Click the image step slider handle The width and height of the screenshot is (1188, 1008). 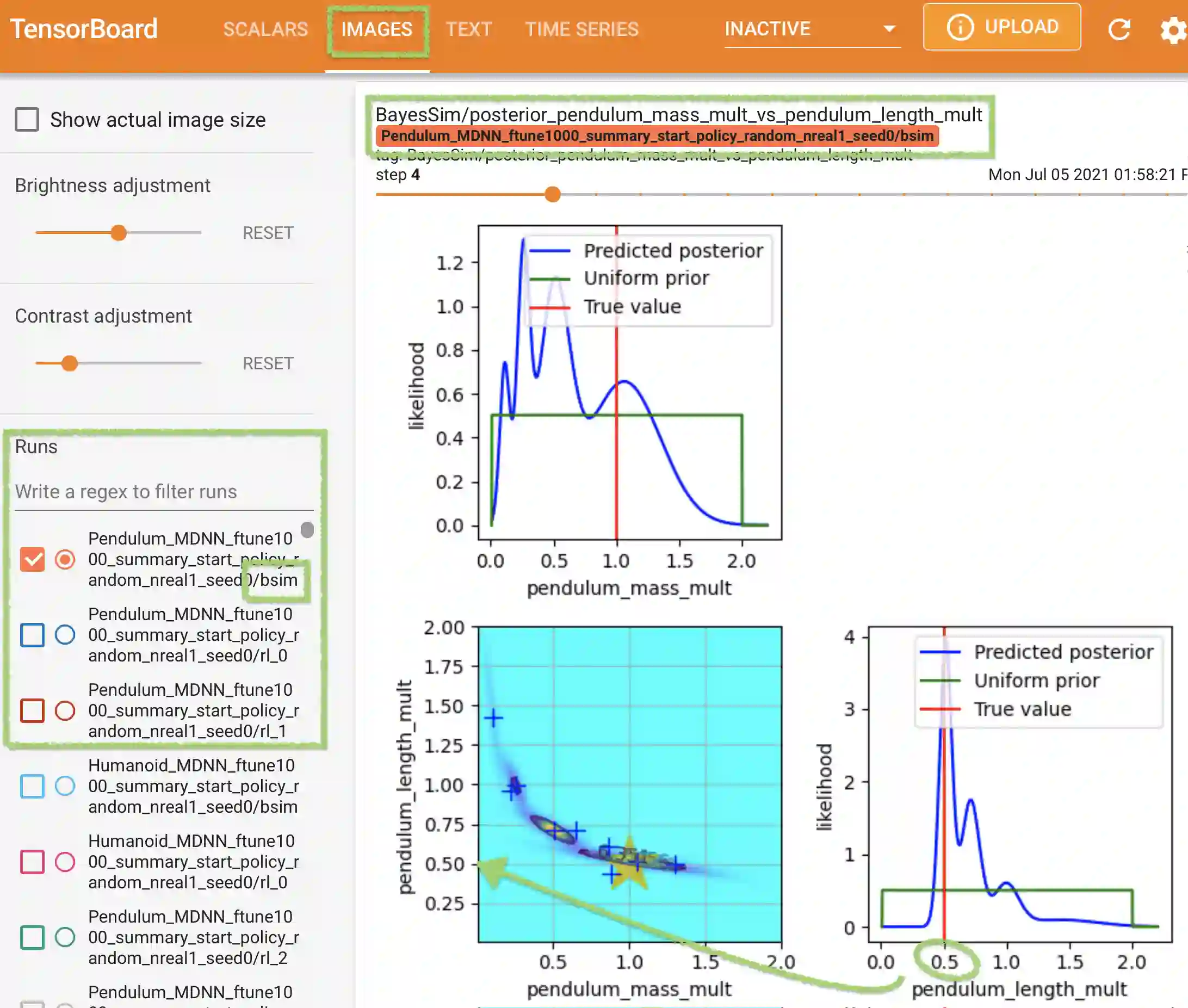pos(552,194)
